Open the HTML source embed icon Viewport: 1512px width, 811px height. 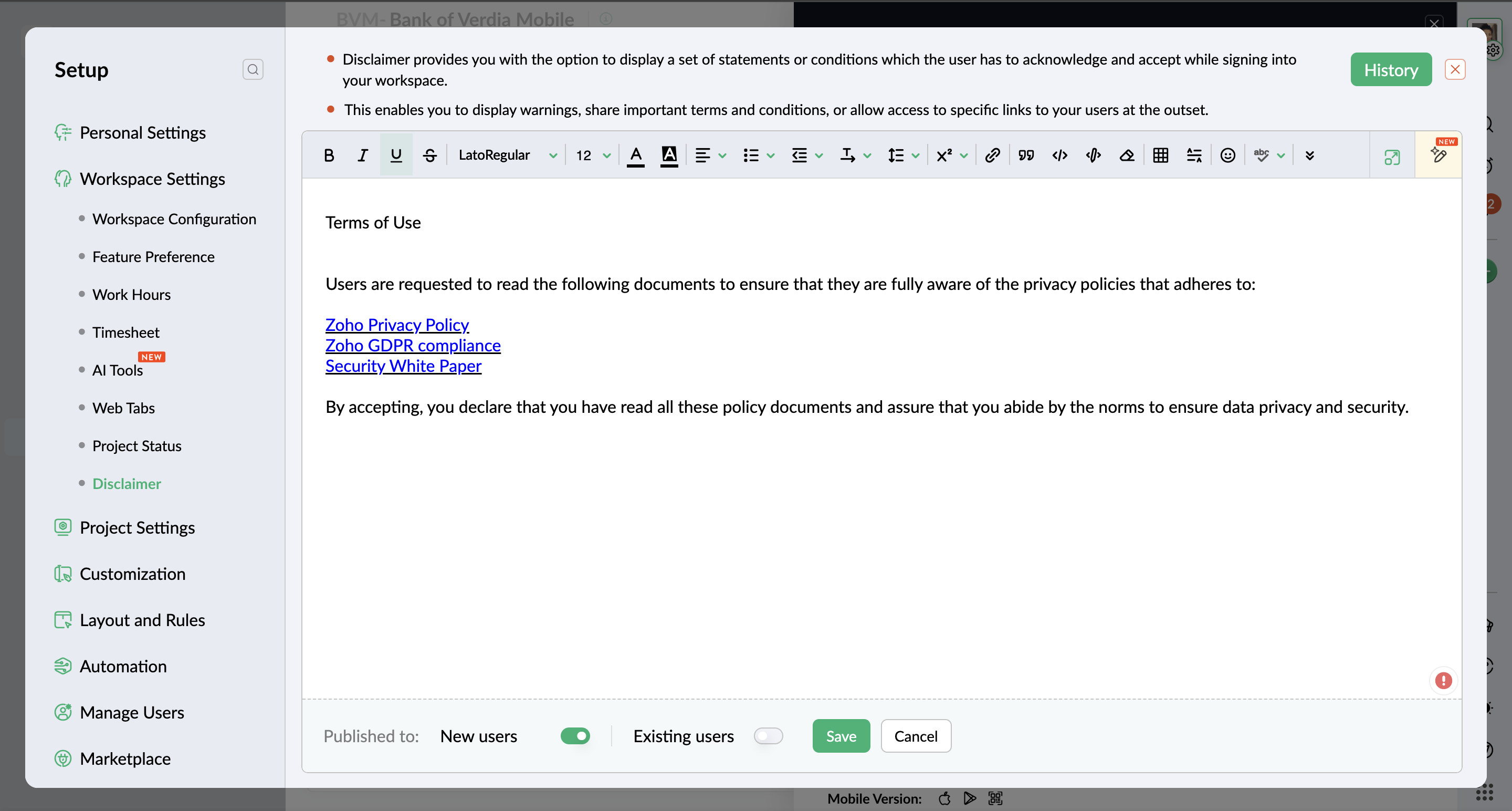(x=1093, y=155)
